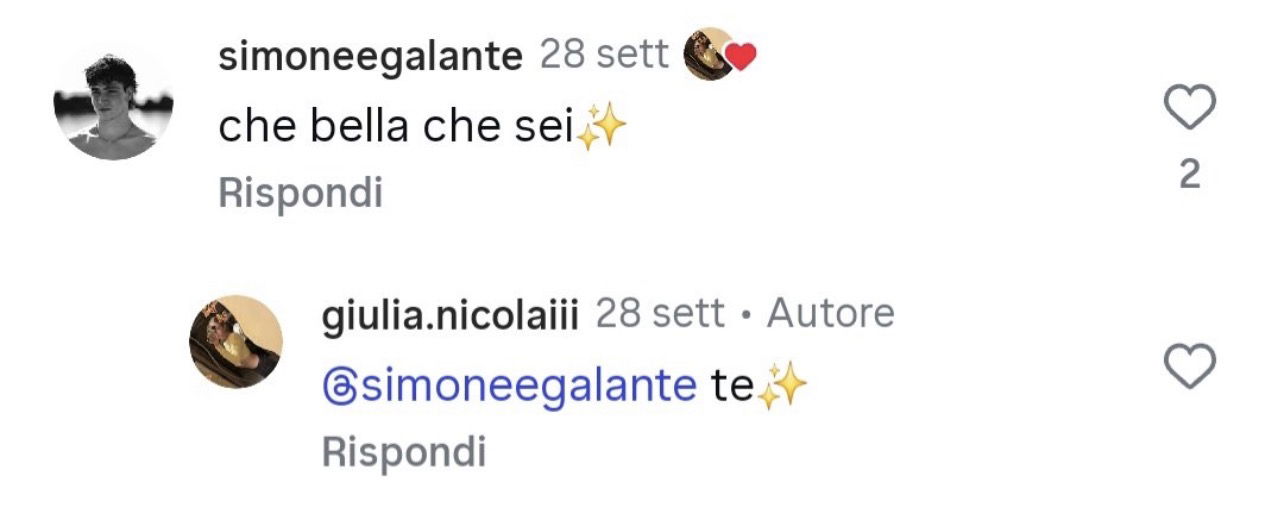Click the red heart on the author badge
The image size is (1284, 506).
click(740, 59)
